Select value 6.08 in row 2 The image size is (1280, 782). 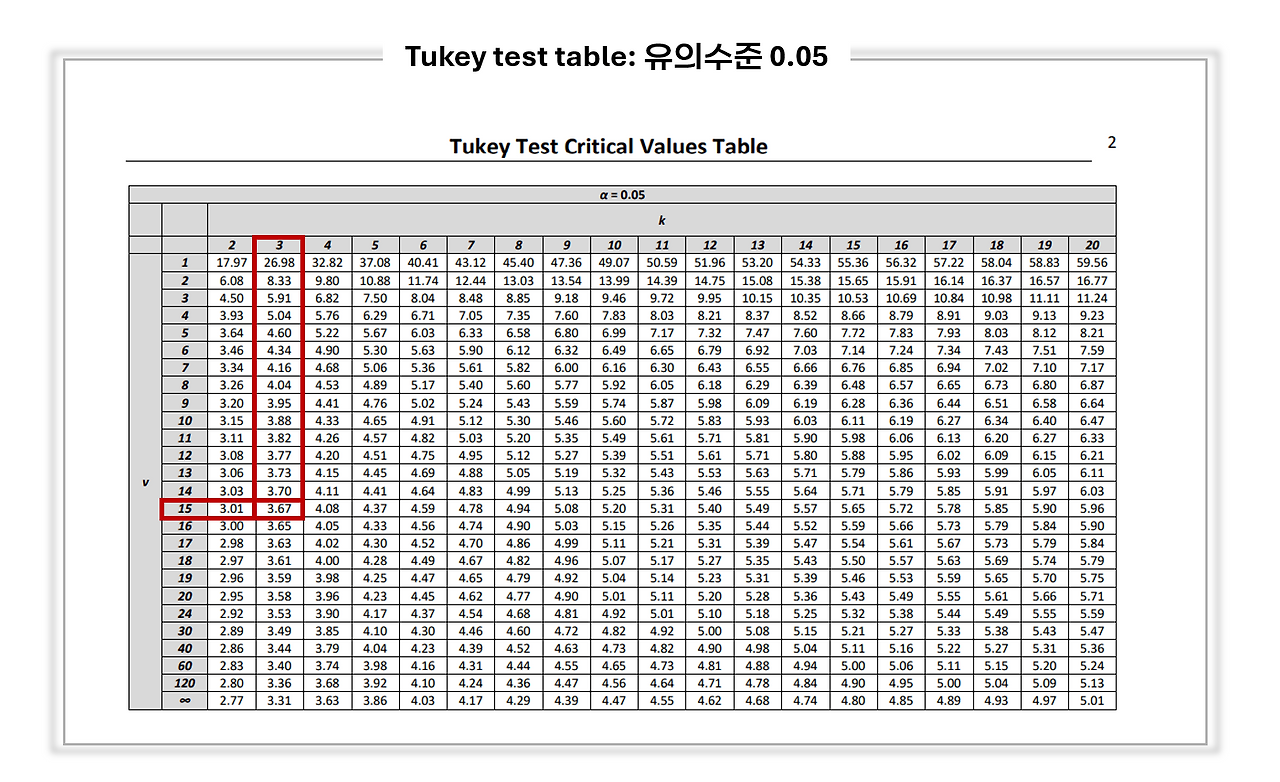point(232,281)
